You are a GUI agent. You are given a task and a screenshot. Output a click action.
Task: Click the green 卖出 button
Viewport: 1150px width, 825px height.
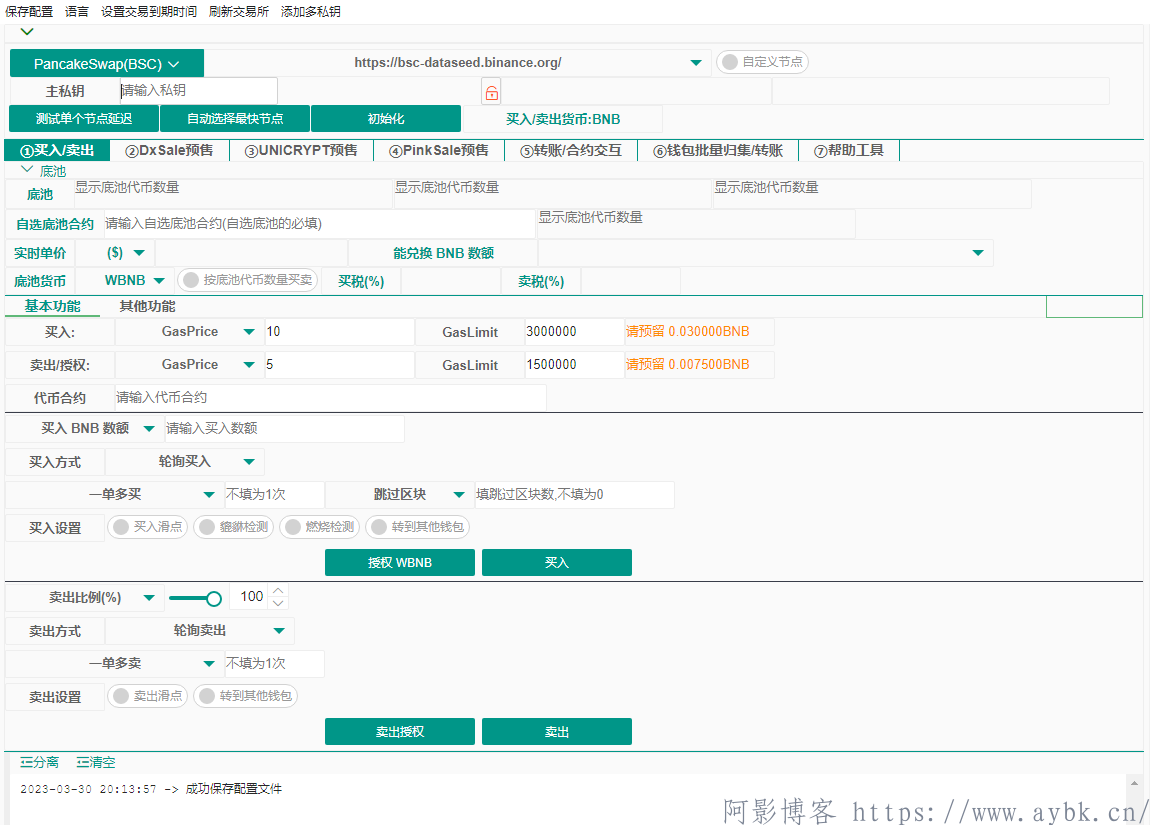point(557,731)
